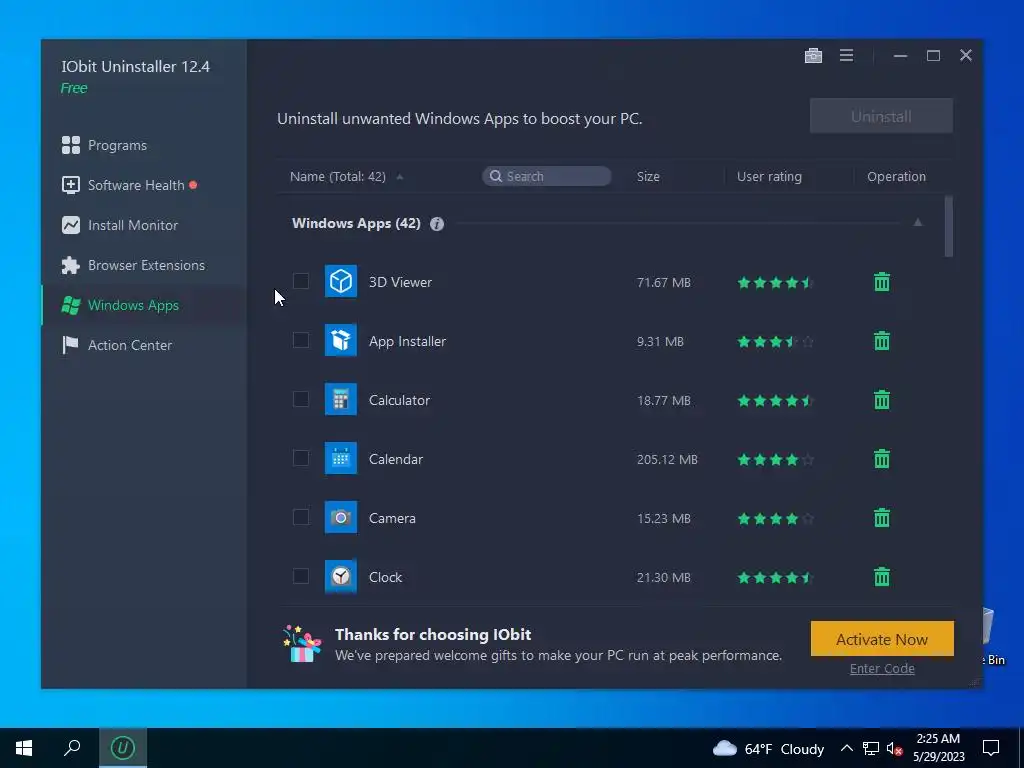Image resolution: width=1024 pixels, height=768 pixels.
Task: Delete Calculator using its trash icon
Action: (882, 400)
